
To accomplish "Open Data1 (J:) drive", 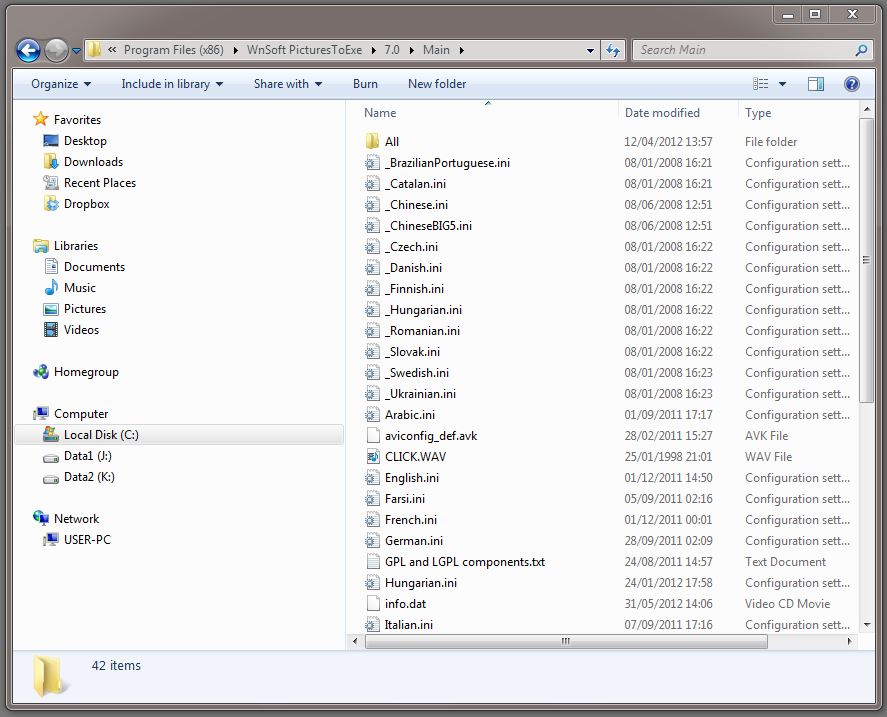I will pyautogui.click(x=88, y=456).
